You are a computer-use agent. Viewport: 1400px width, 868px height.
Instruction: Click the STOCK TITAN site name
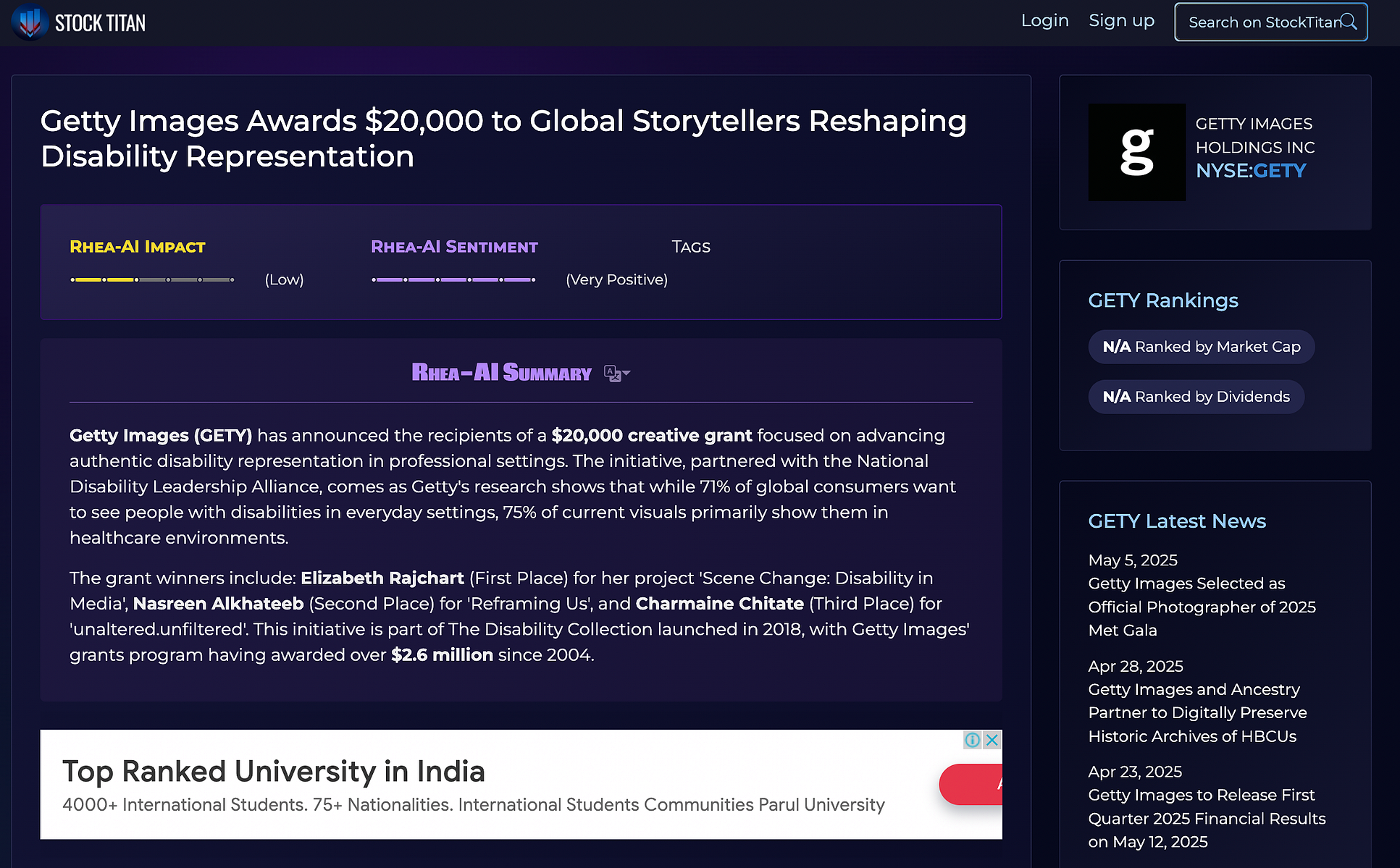[100, 23]
